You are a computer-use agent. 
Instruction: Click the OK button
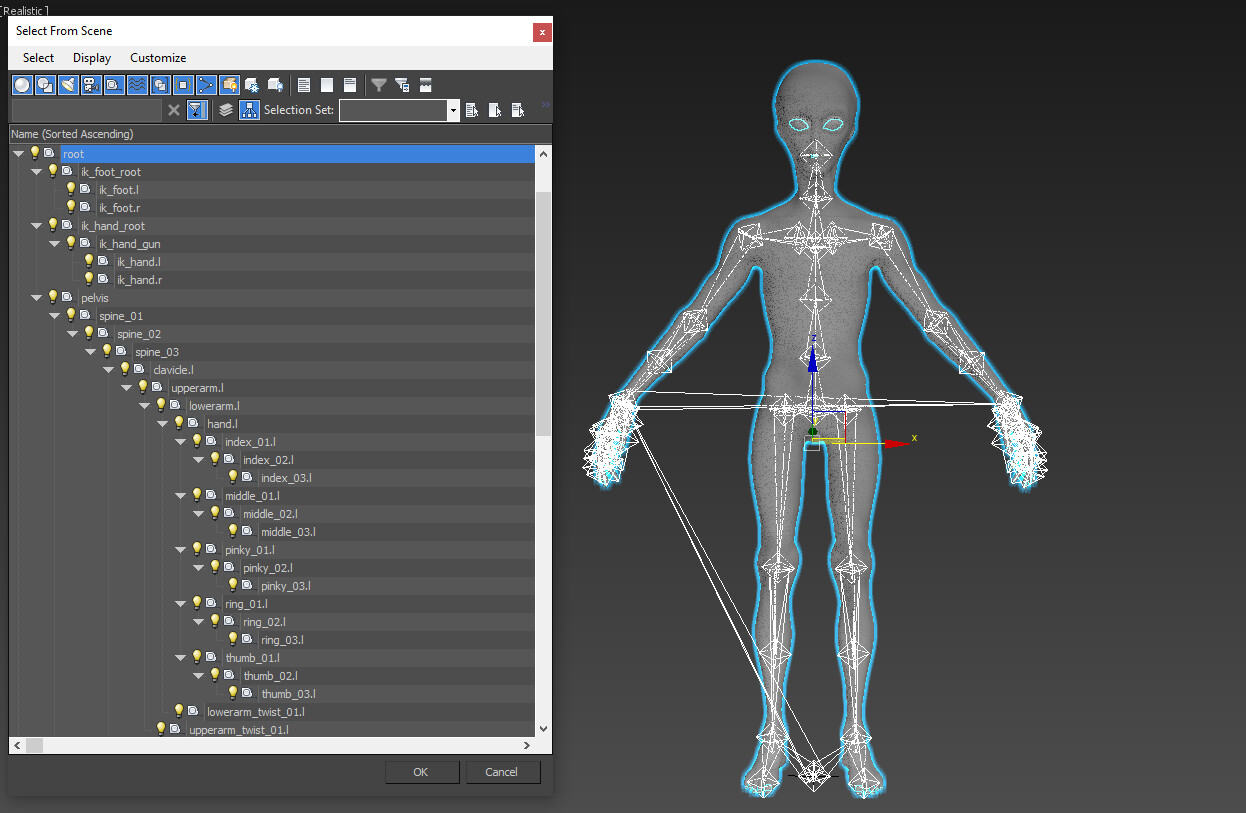[420, 772]
